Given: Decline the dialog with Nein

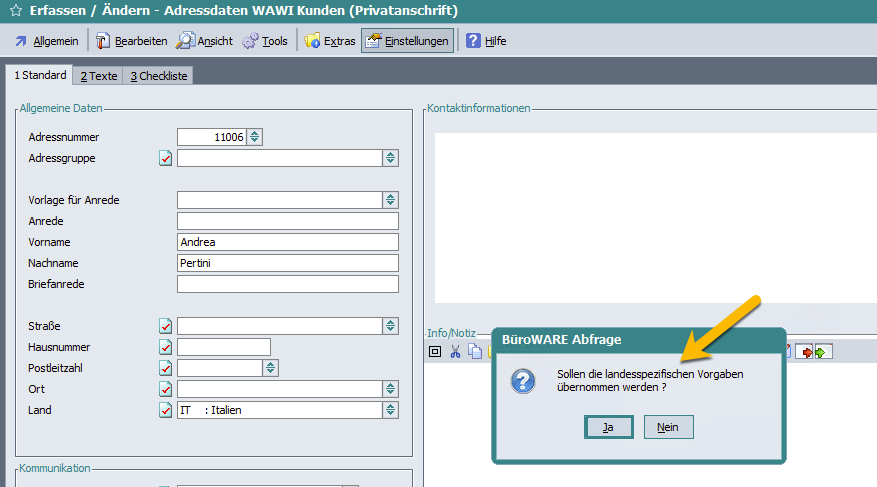Looking at the screenshot, I should [x=668, y=427].
